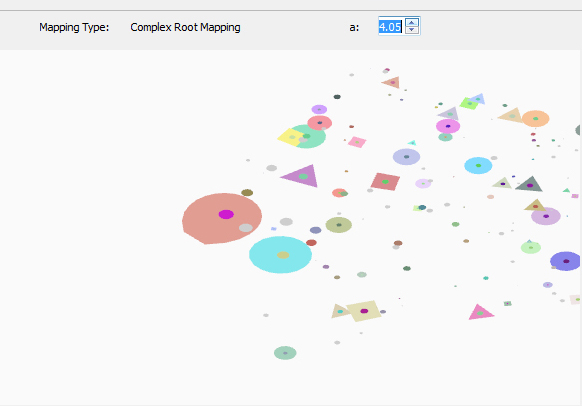The width and height of the screenshot is (582, 406).
Task: Select the olive green circle
Action: pos(339,225)
